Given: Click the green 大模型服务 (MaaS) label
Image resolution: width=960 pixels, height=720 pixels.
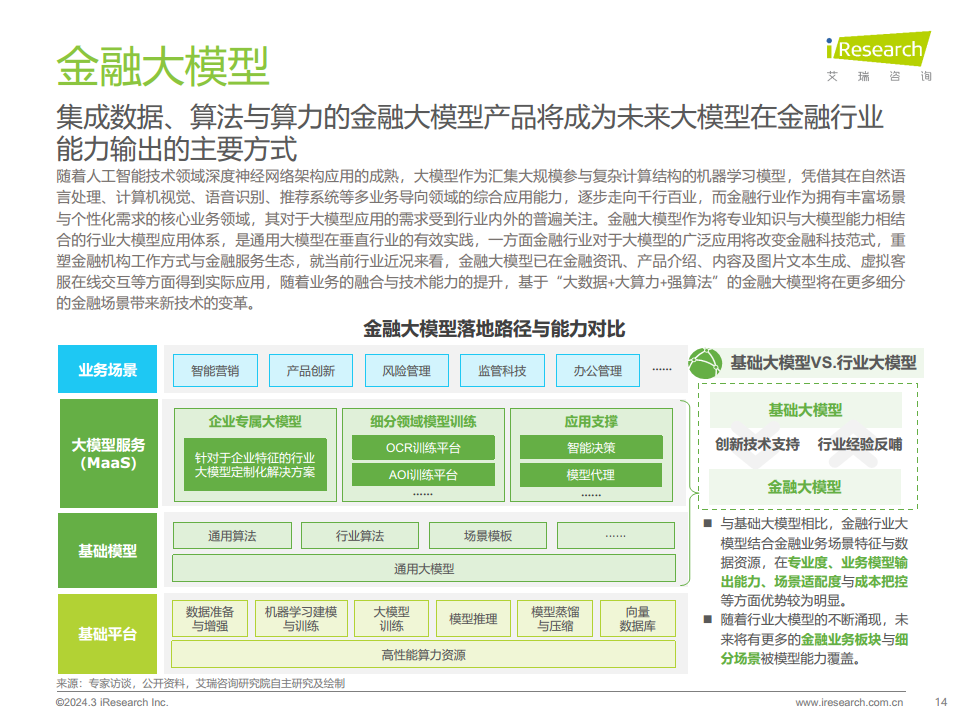Looking at the screenshot, I should [x=107, y=454].
